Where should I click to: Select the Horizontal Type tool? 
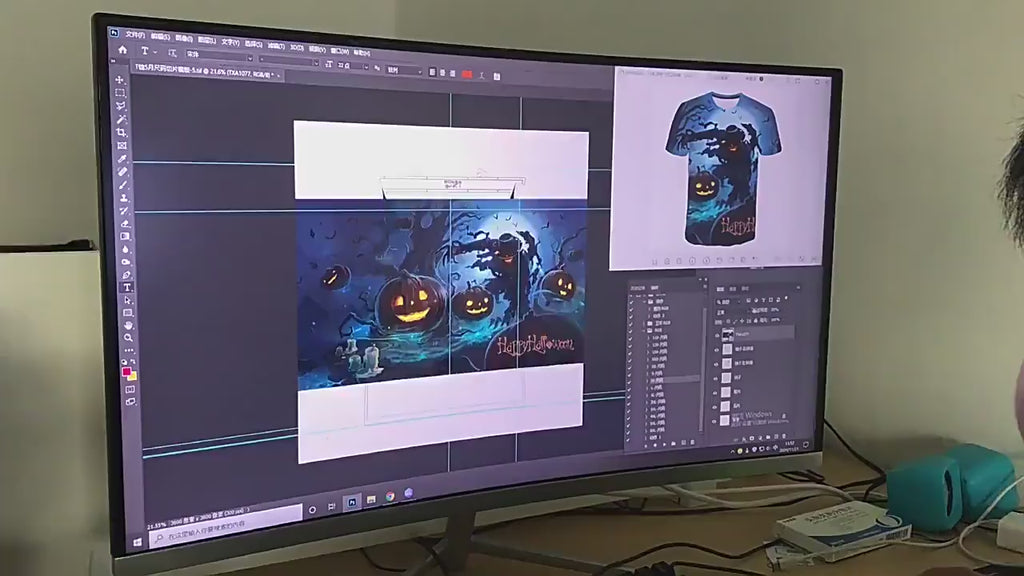click(x=127, y=287)
